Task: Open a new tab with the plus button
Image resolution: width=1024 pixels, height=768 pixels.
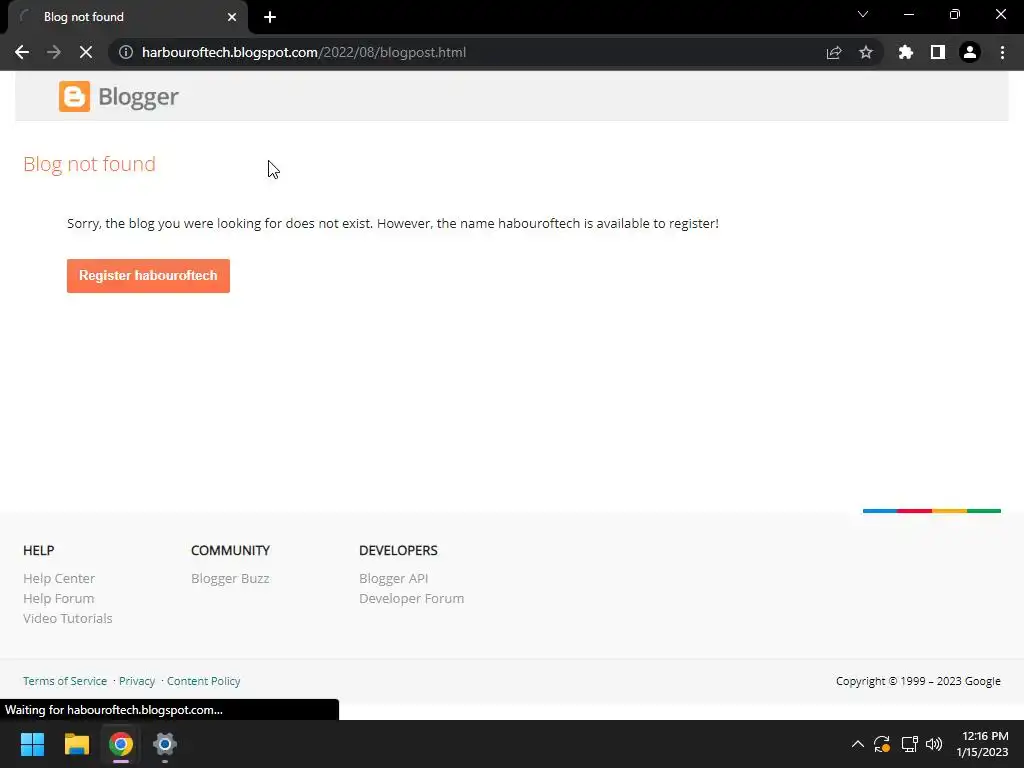Action: point(270,17)
